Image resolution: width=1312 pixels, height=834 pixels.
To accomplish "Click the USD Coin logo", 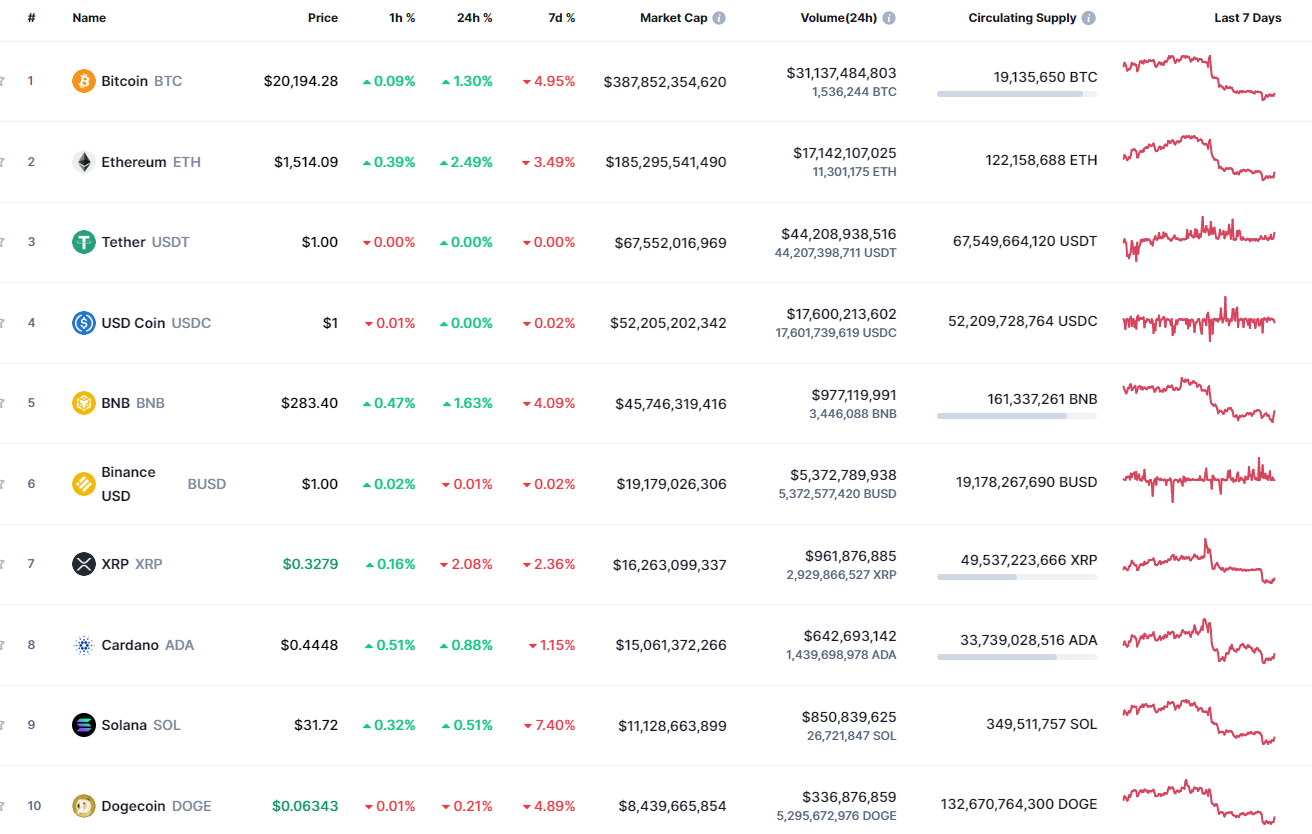I will (x=84, y=322).
